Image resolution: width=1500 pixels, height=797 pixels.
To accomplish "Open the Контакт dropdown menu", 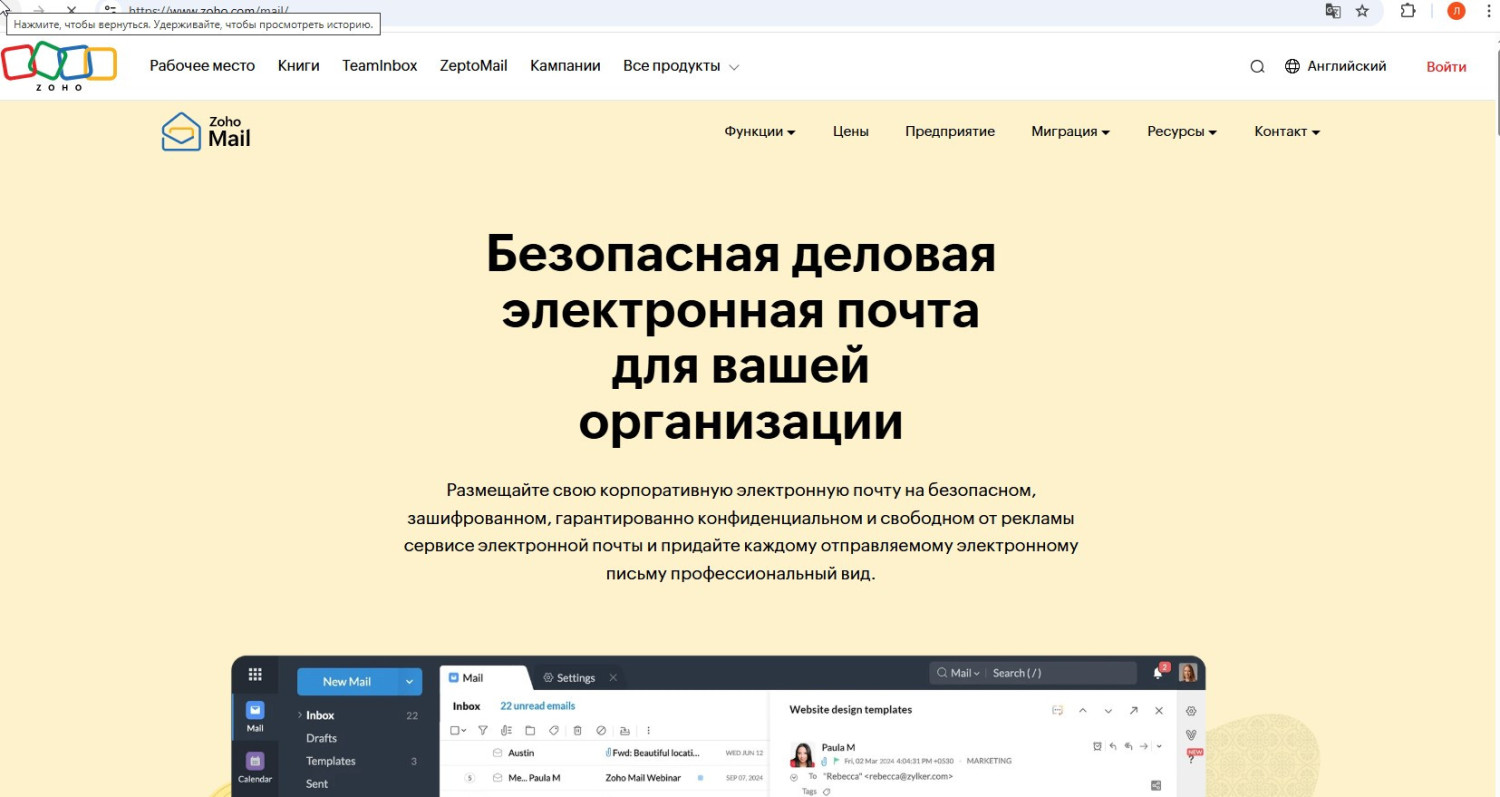I will coord(1286,132).
